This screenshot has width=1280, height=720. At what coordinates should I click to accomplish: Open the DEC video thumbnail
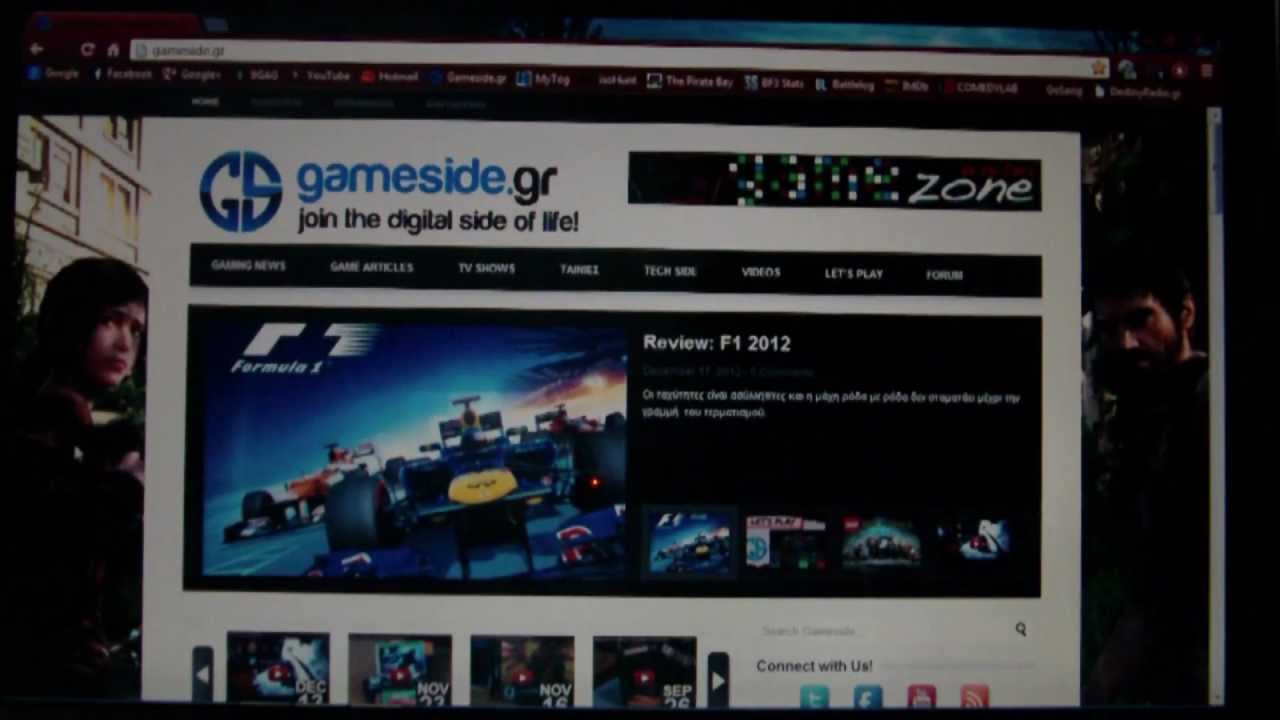pyautogui.click(x=278, y=668)
